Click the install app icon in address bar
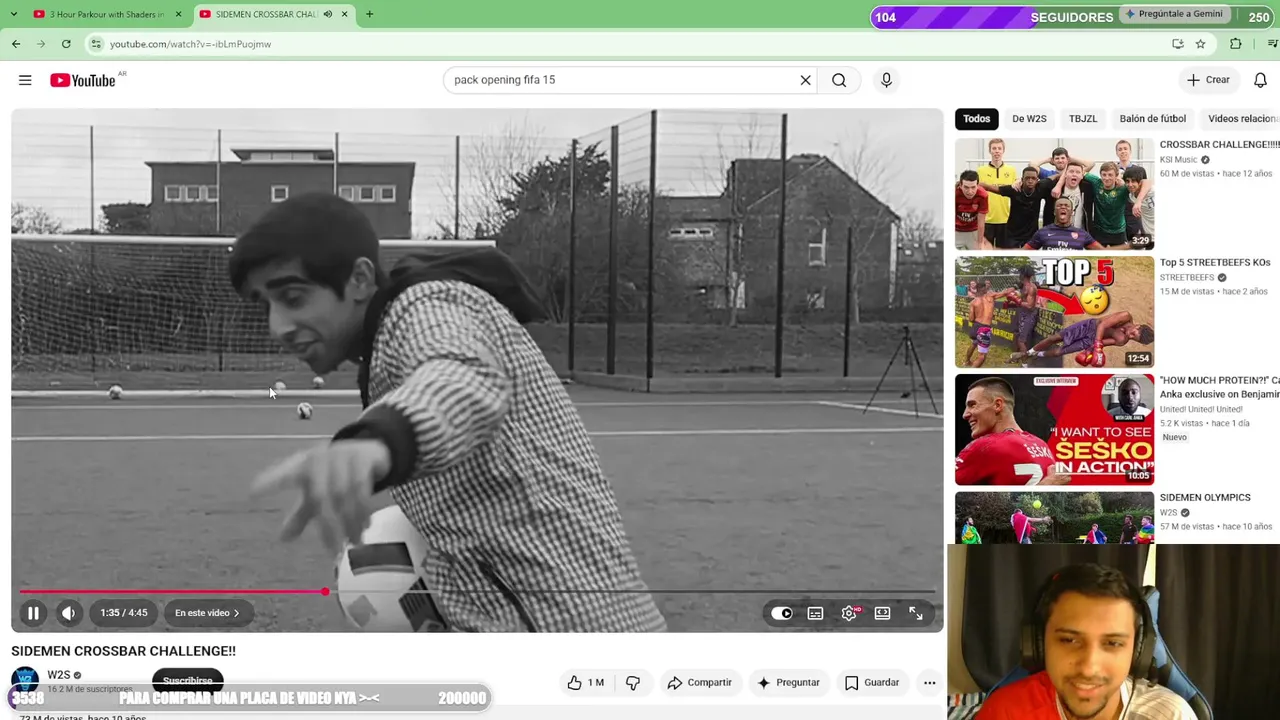 point(1178,44)
